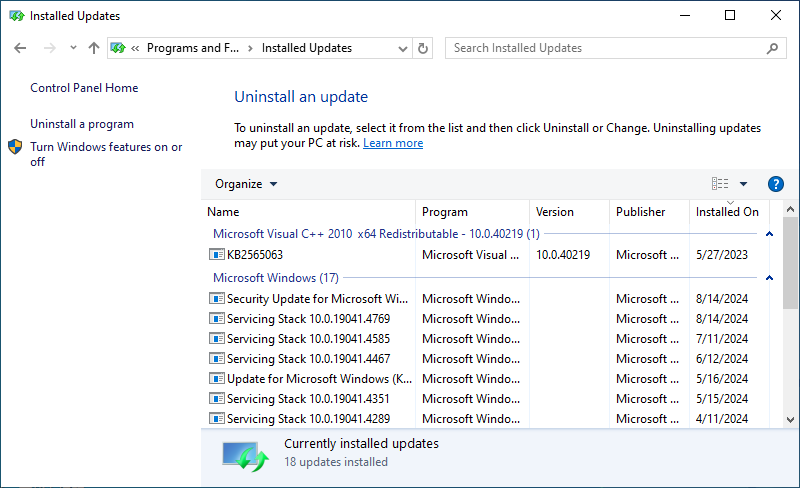Viewport: 800px width, 488px height.
Task: Click icon beside Update for Microsoft Windows
Action: pos(216,378)
